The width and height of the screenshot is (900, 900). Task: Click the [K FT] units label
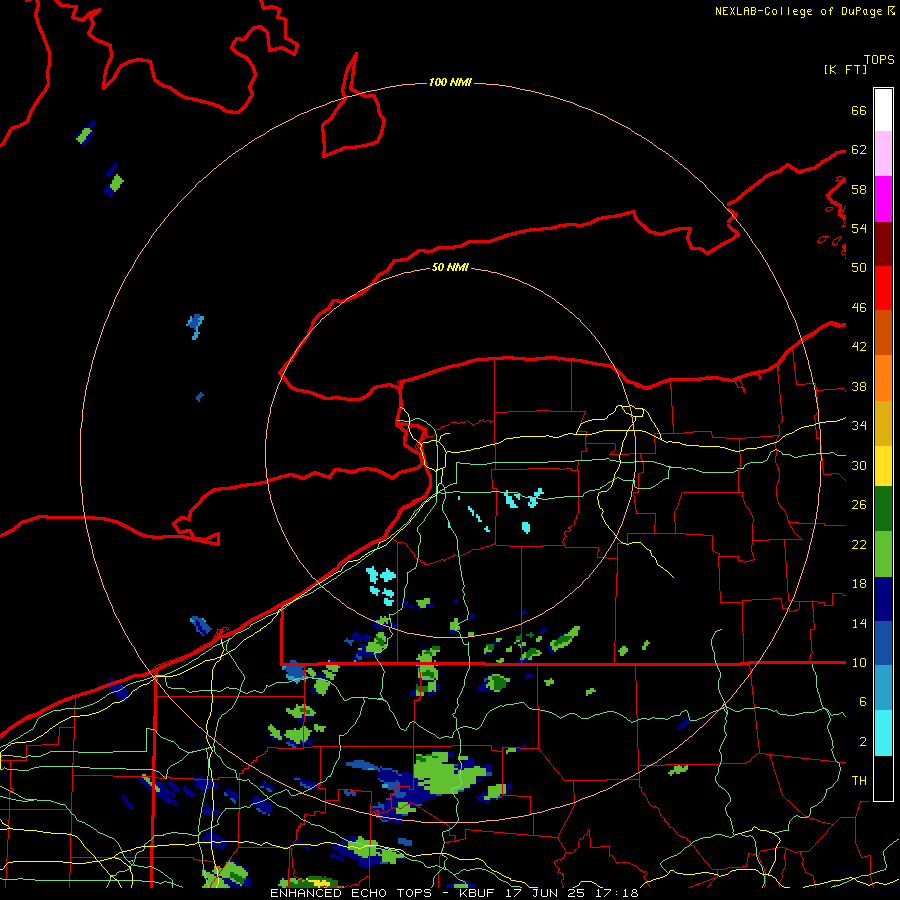845,69
